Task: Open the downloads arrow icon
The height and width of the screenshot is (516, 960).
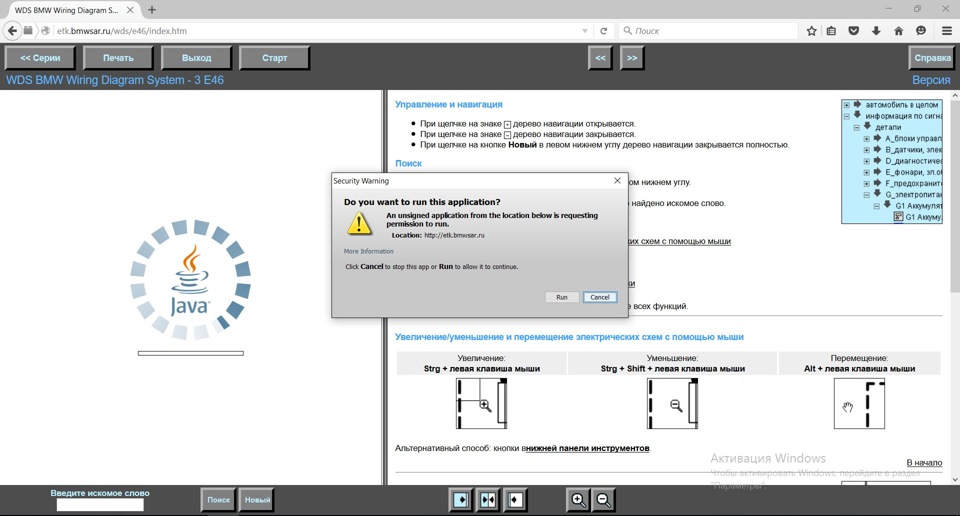Action: [x=876, y=31]
